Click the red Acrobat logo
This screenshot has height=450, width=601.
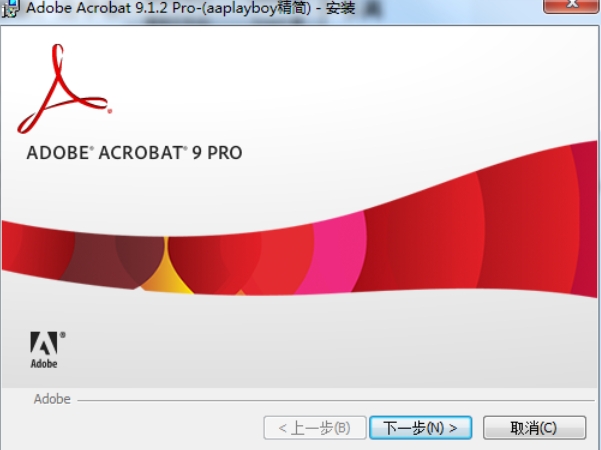tap(64, 89)
